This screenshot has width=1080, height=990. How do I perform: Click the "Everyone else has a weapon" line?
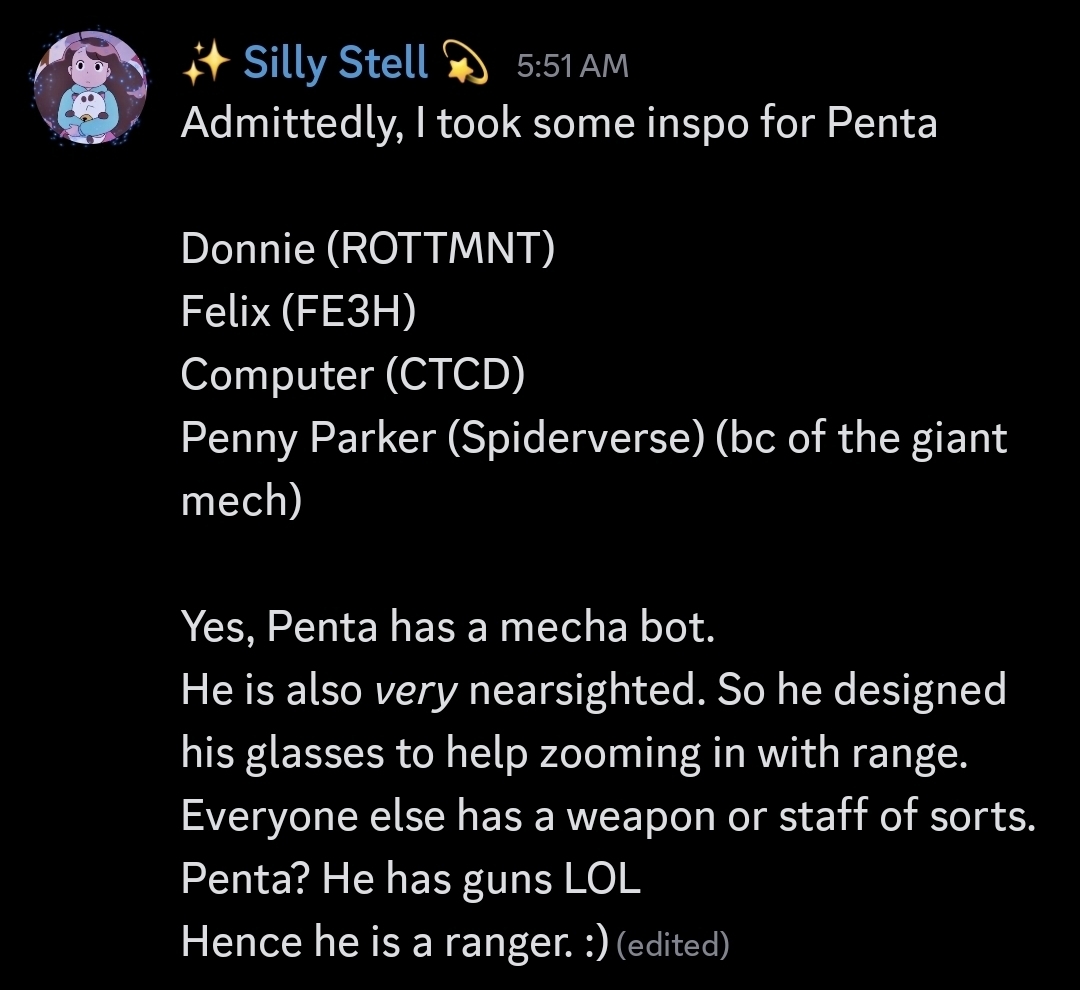click(607, 817)
